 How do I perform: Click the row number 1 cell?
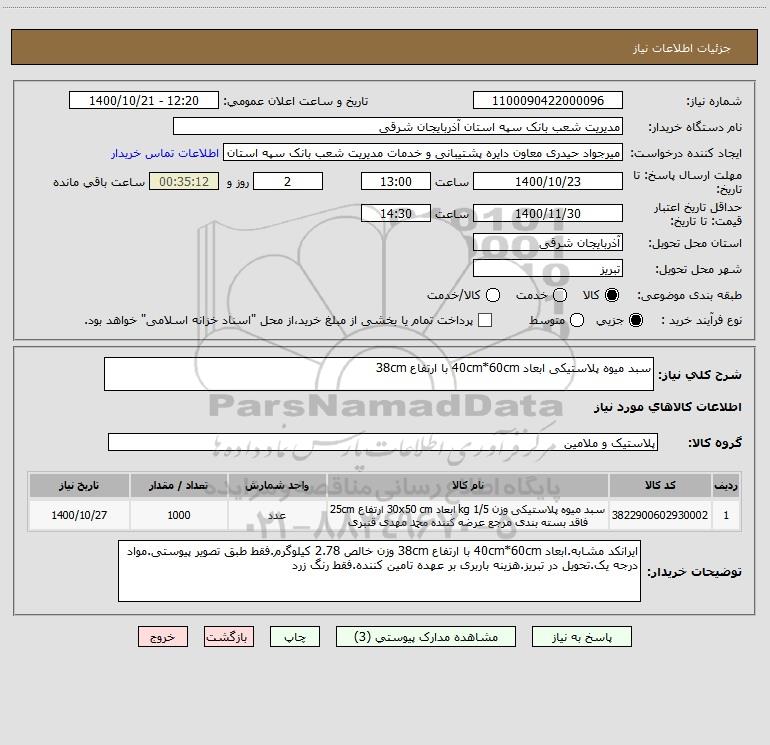726,515
